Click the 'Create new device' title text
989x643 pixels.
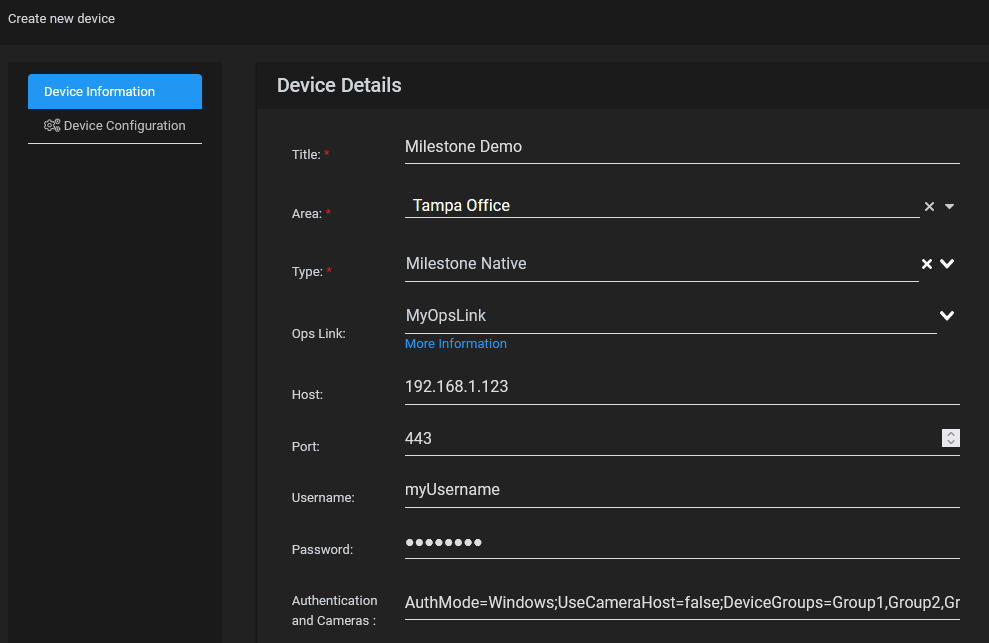tap(61, 19)
